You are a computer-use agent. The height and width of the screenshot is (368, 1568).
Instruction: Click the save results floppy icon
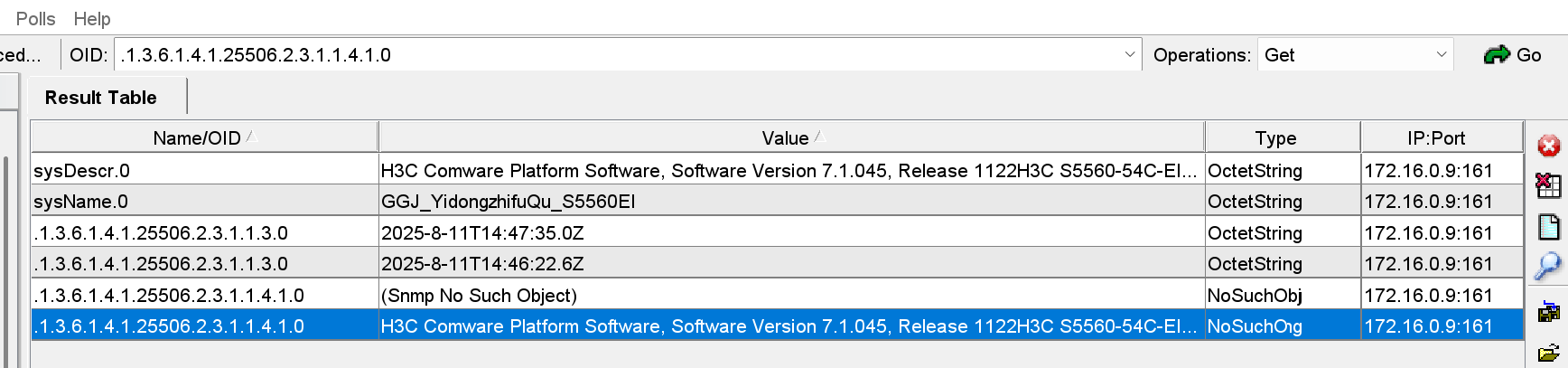1548,312
